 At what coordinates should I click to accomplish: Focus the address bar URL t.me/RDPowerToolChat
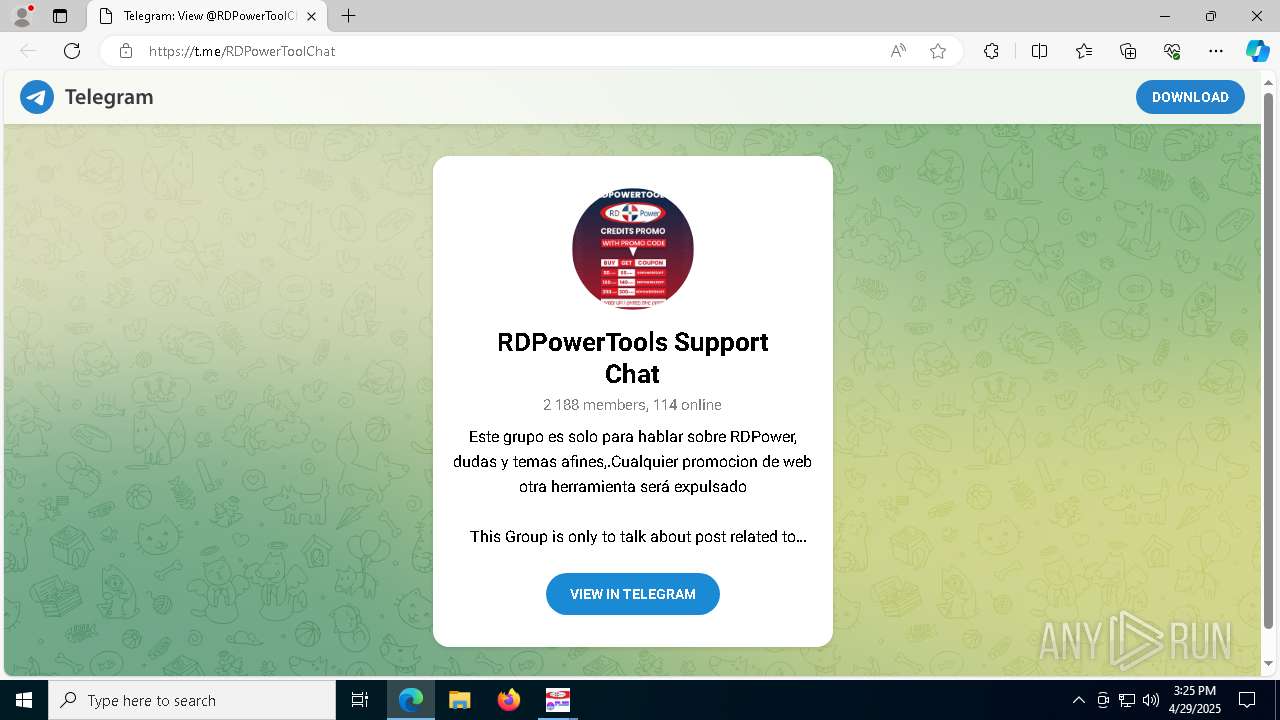242,51
